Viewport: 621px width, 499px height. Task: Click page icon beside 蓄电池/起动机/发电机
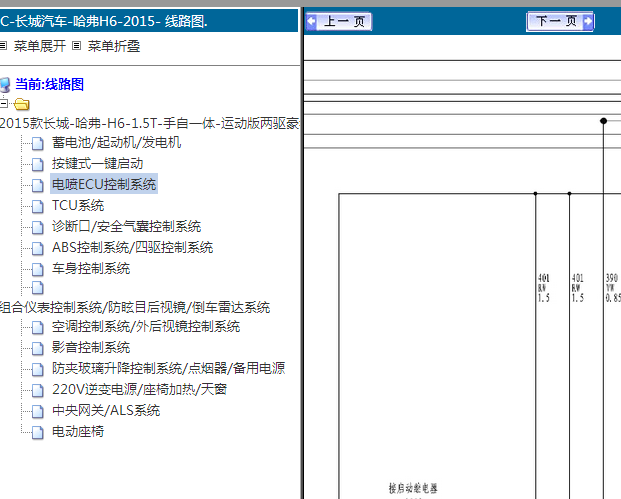point(38,143)
